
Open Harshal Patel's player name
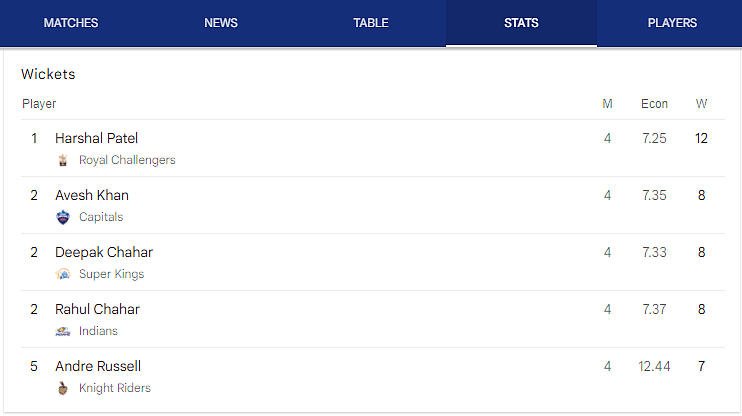(96, 138)
